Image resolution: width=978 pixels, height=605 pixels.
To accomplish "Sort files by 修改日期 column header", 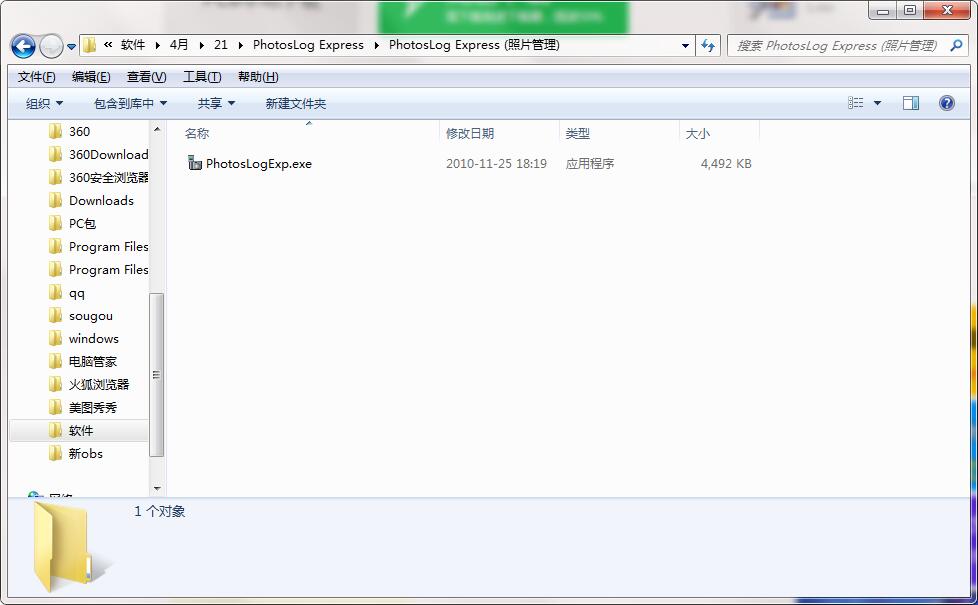I will pyautogui.click(x=470, y=133).
